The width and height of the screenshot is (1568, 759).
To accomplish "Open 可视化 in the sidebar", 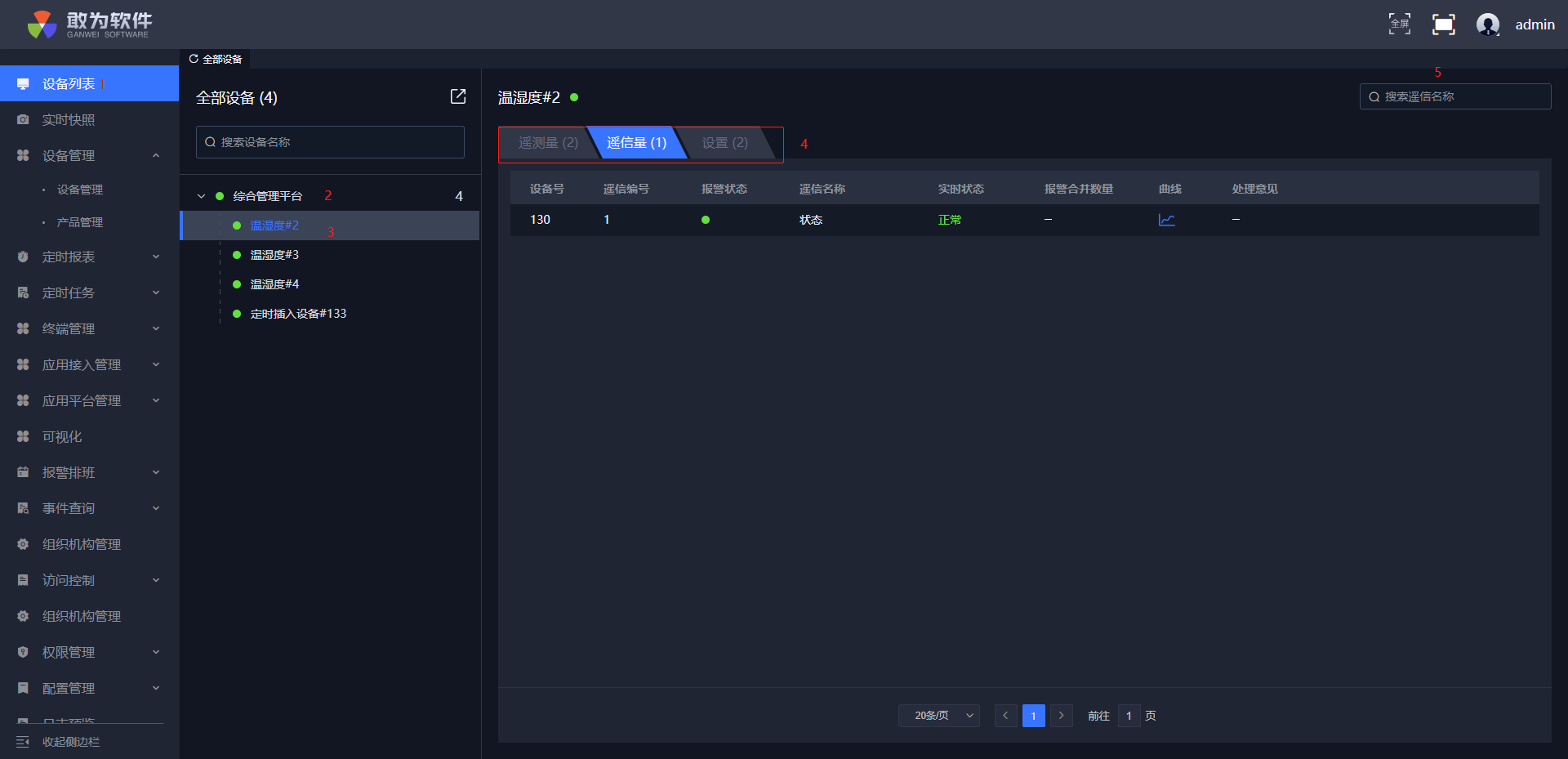I will click(x=62, y=437).
